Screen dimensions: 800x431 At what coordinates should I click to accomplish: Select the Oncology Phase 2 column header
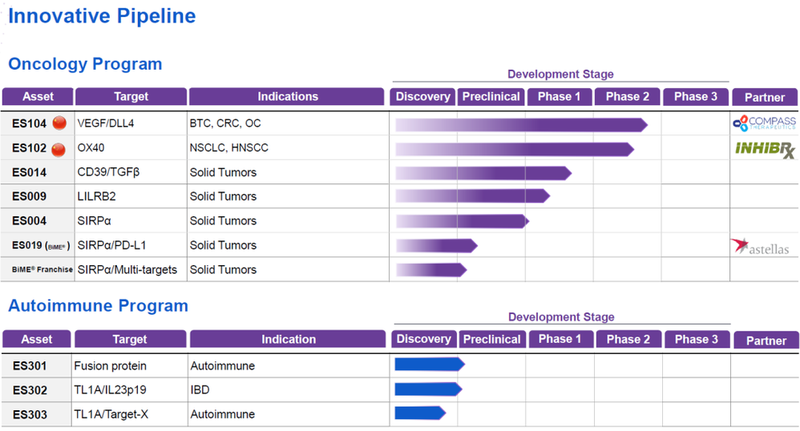coord(627,97)
